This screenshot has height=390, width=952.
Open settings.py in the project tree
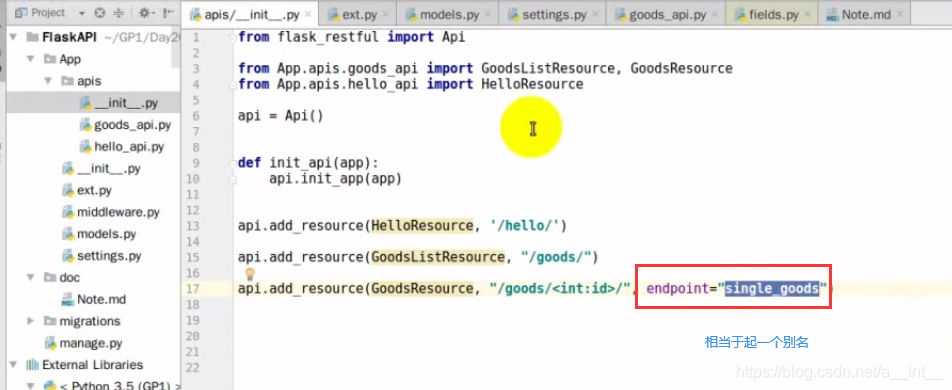pyautogui.click(x=109, y=256)
